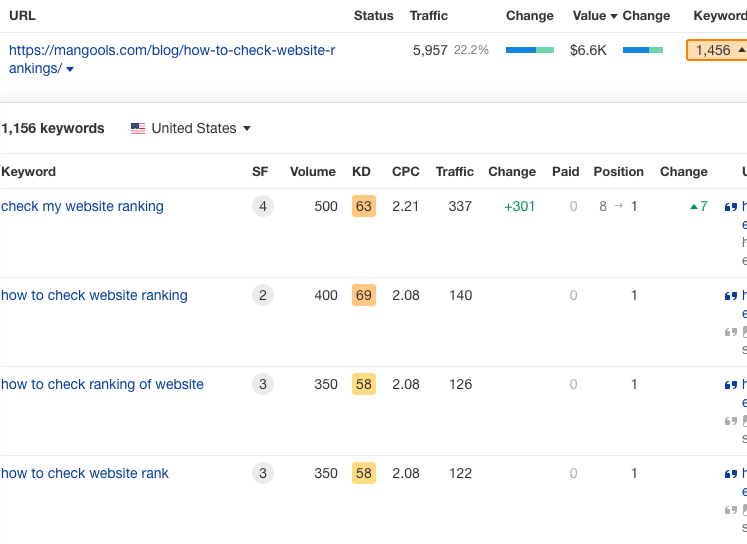Expand the caret after the mangools URL
This screenshot has height=544, width=747.
(70, 70)
